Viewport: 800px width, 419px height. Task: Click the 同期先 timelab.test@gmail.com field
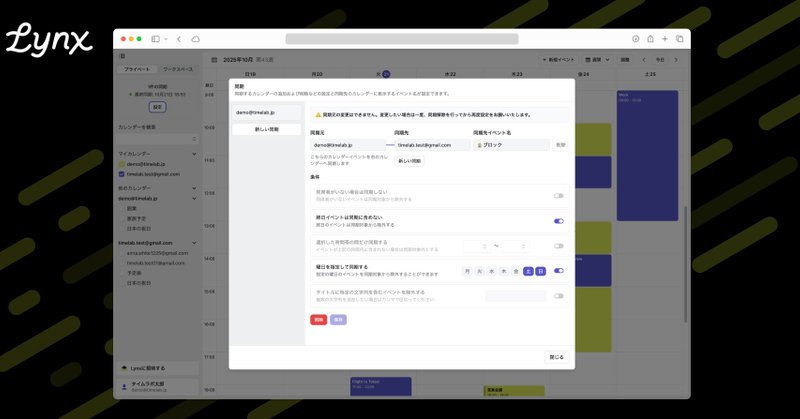click(432, 145)
